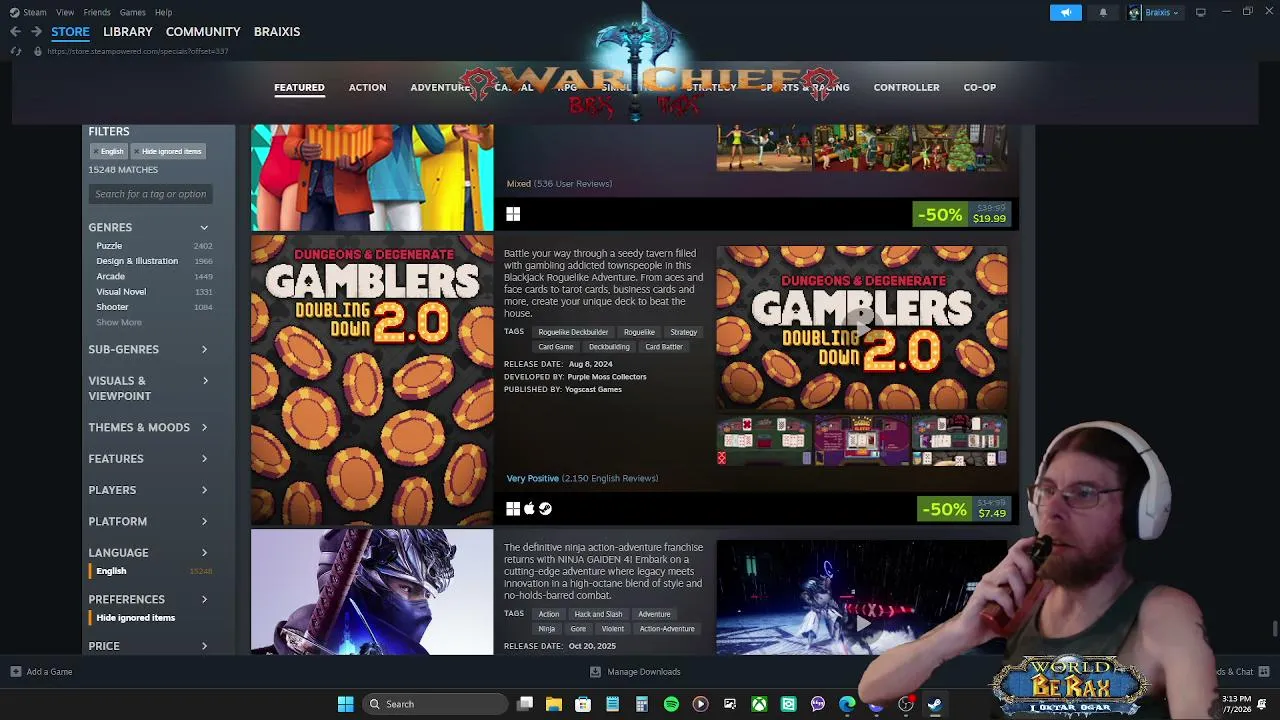Open Microsoft Edge from the taskbar
Viewport: 1280px width, 720px height.
coord(847,704)
